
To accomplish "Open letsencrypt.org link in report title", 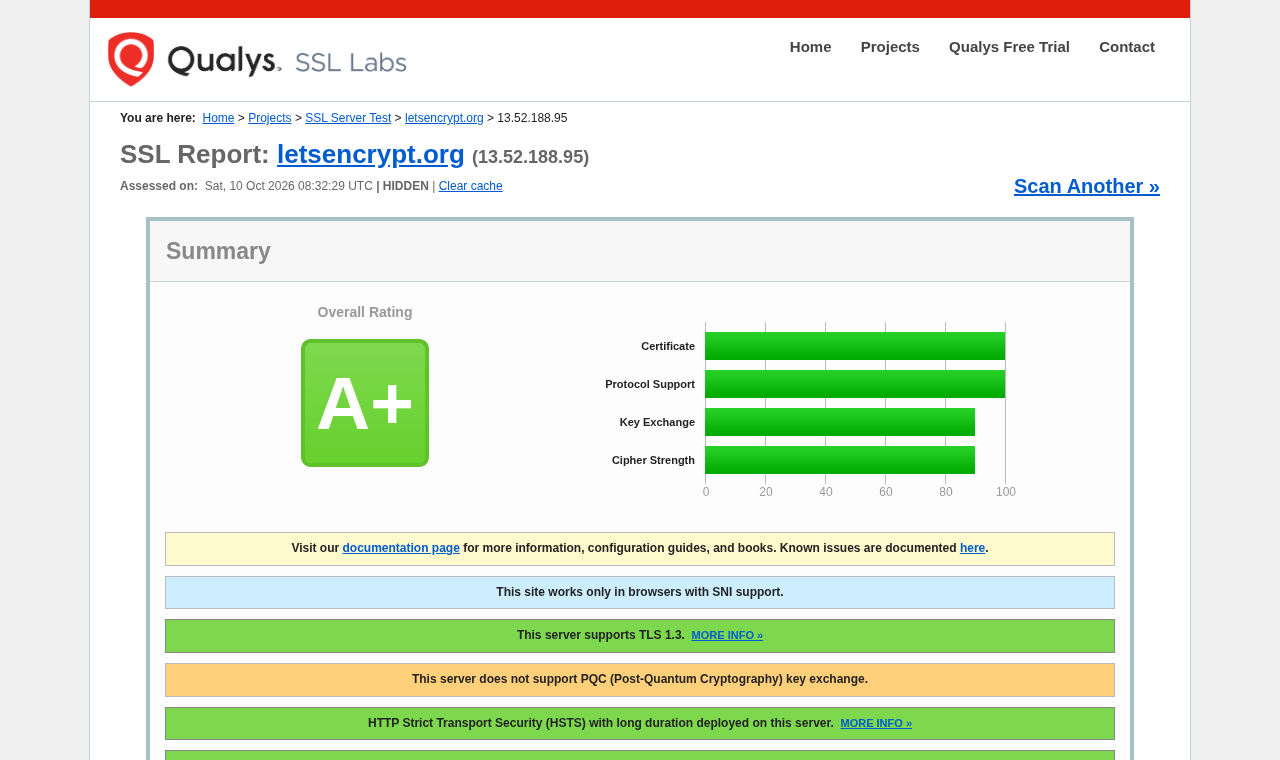I will coord(371,154).
